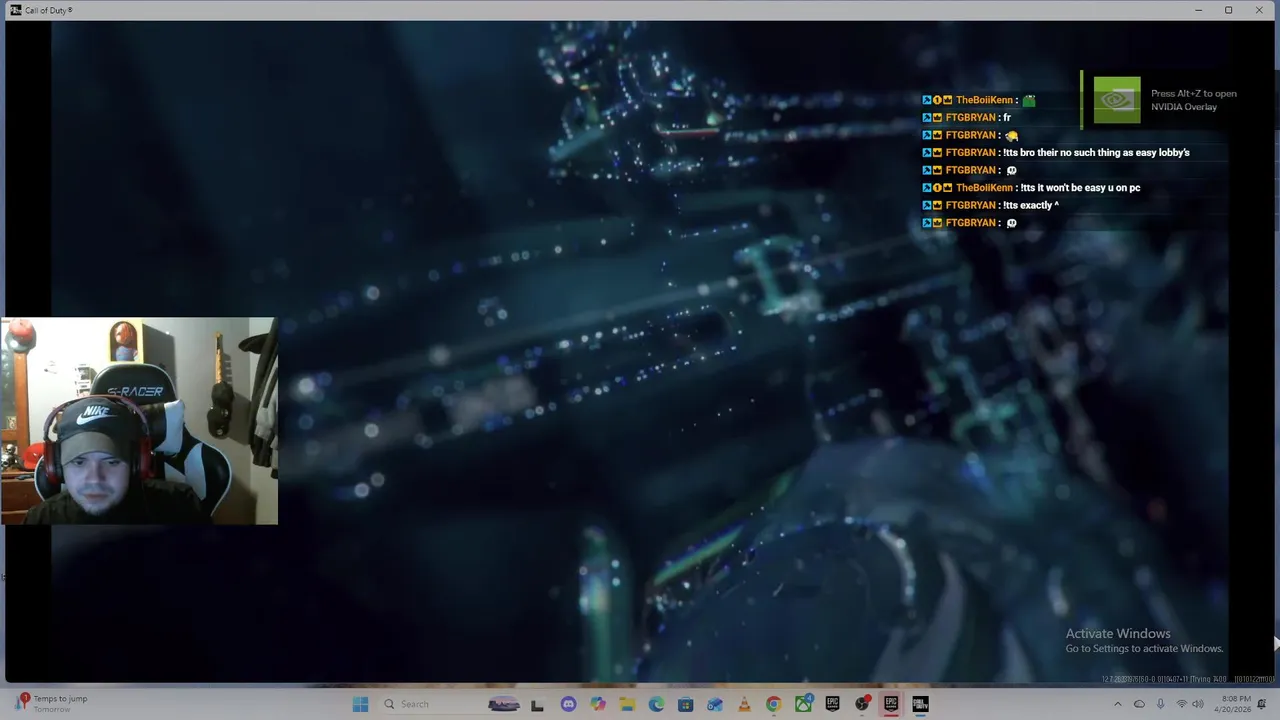Viewport: 1280px width, 720px height.
Task: Open the volume speaker tray icon
Action: click(x=1198, y=704)
